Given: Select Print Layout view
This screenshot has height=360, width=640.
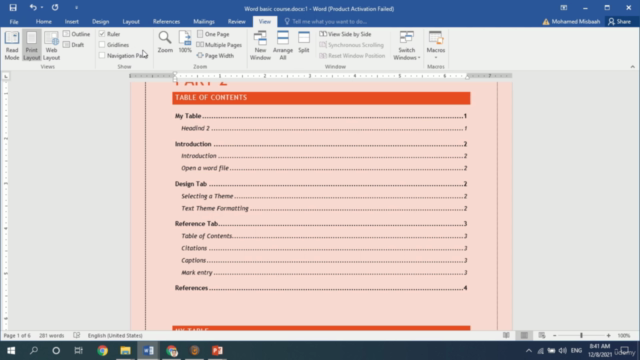Looking at the screenshot, I should (x=31, y=46).
